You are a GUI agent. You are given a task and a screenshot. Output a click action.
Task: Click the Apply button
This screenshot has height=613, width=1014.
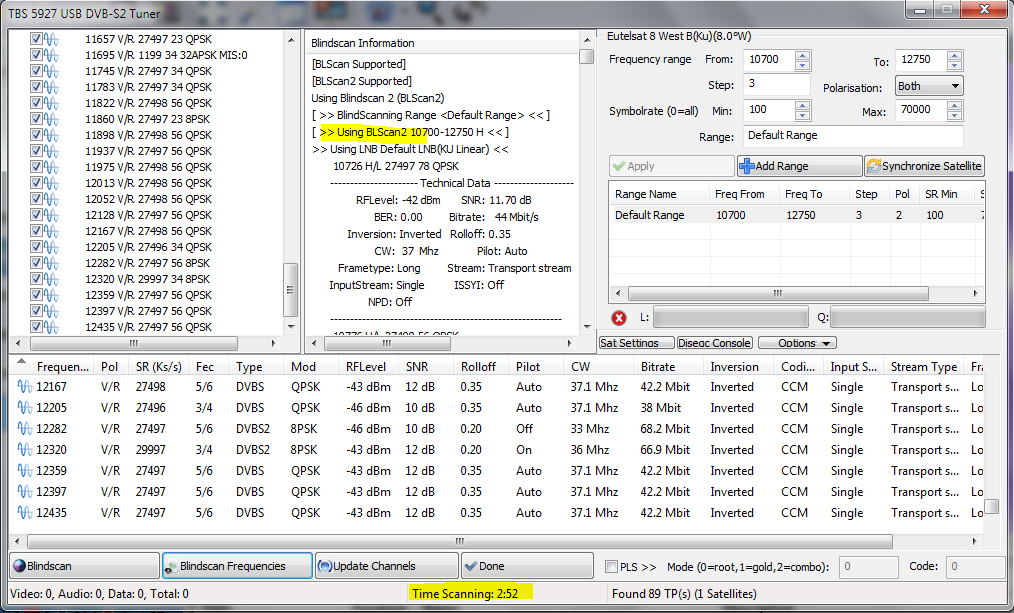point(671,166)
